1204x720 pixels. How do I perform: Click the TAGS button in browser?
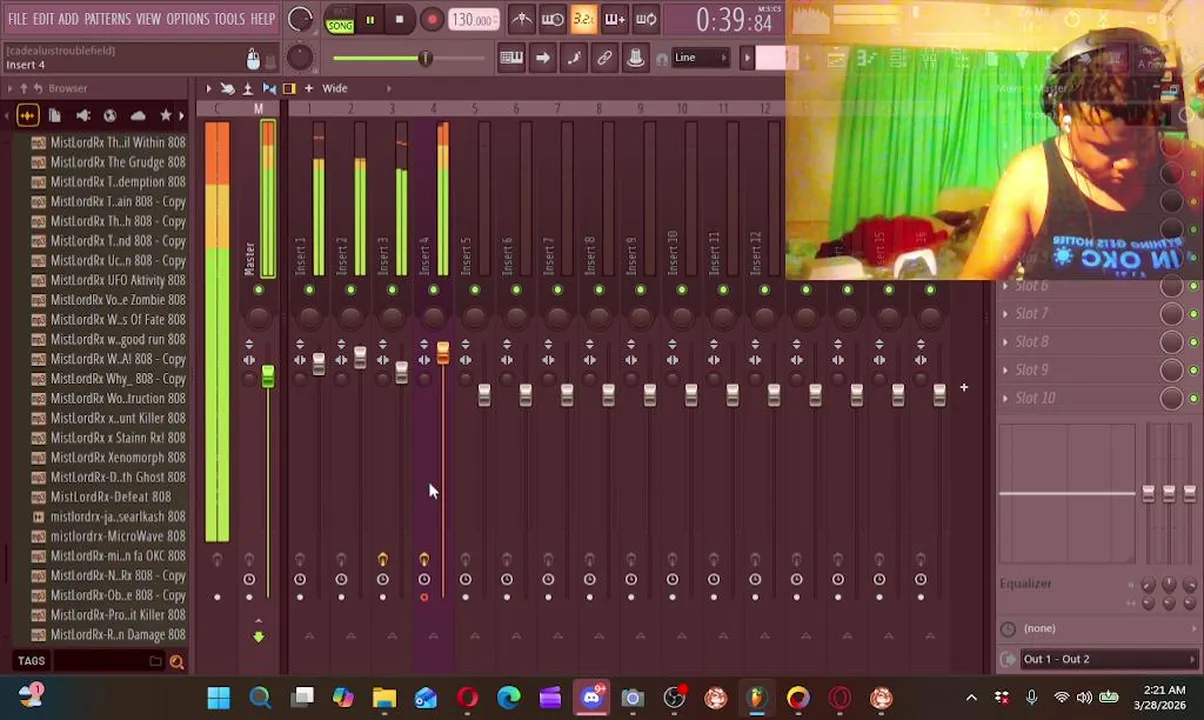31,661
